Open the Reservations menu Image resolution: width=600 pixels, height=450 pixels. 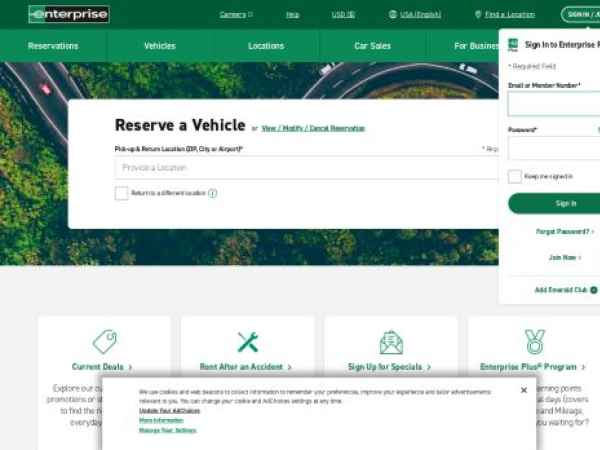point(53,46)
